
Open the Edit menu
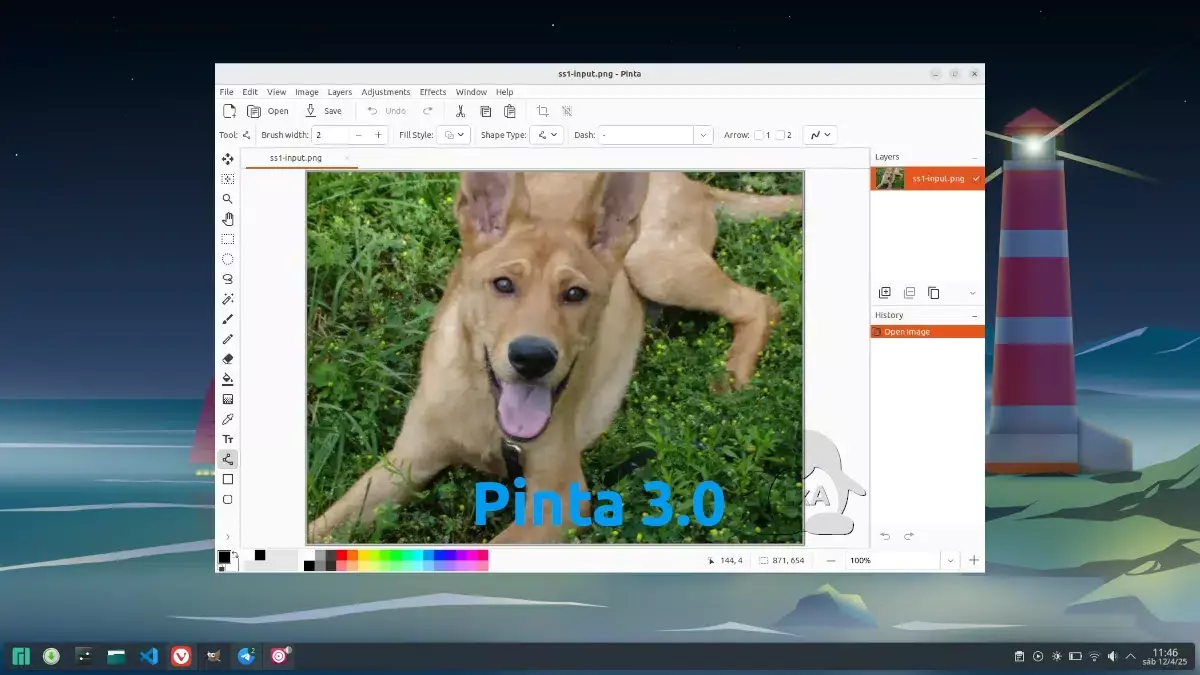(250, 92)
